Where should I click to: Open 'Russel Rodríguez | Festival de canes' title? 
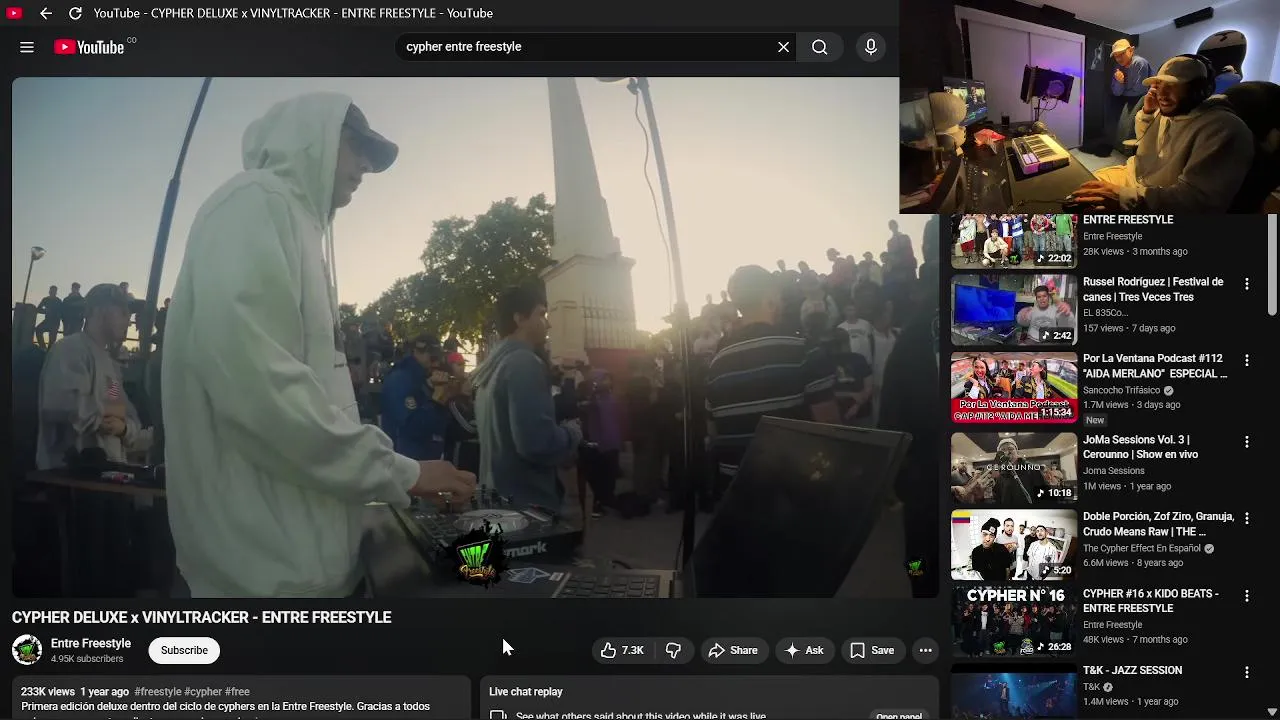click(1153, 289)
